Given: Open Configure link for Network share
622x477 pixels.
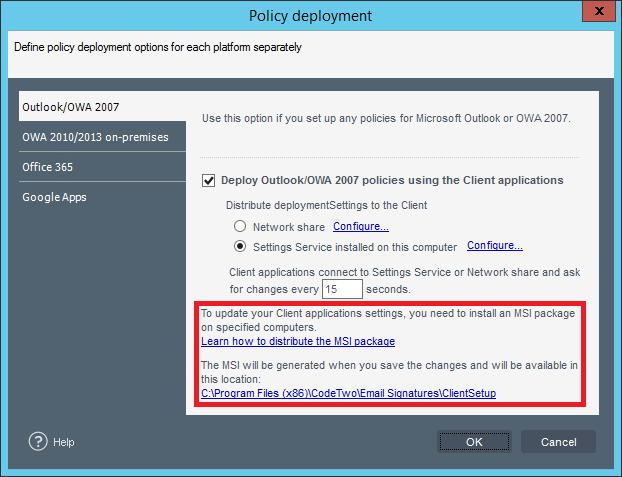Looking at the screenshot, I should click(x=361, y=226).
